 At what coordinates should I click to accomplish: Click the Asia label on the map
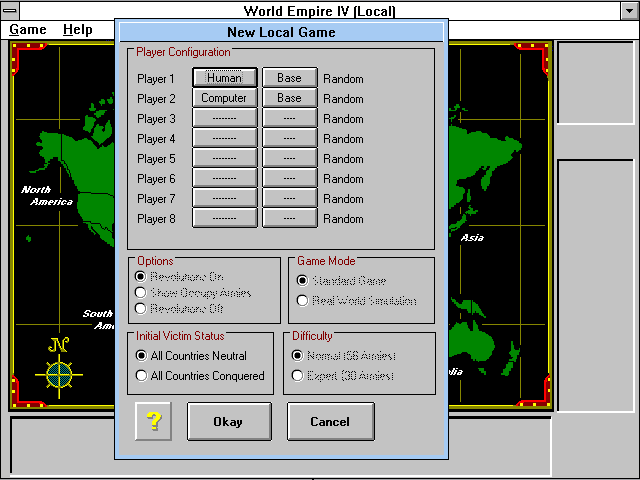[x=472, y=238]
